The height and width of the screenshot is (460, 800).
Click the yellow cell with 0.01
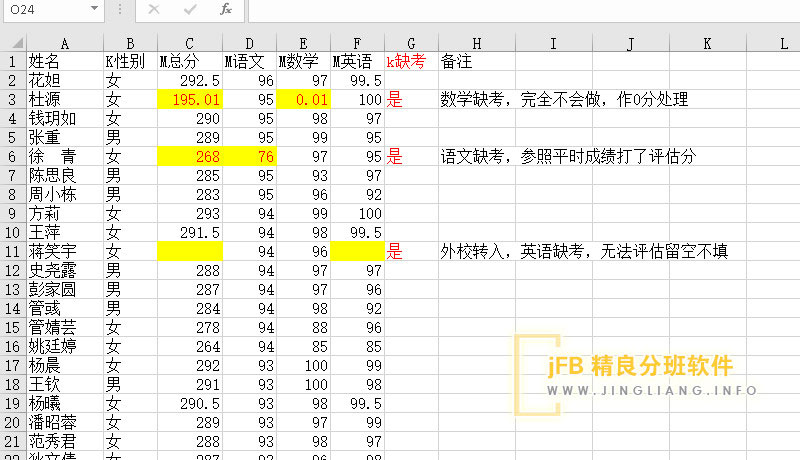click(x=304, y=99)
